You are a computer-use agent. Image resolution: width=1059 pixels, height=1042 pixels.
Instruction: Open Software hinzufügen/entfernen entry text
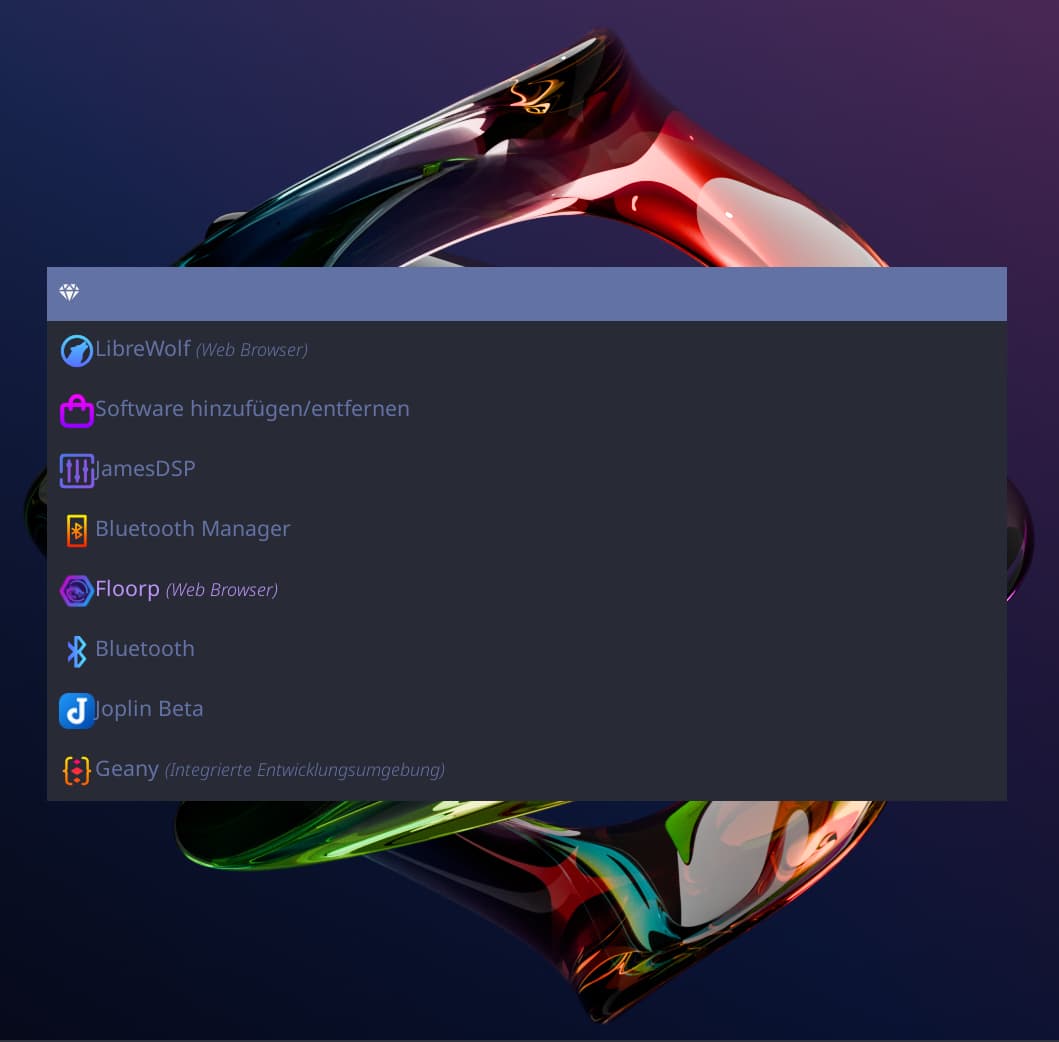click(252, 409)
